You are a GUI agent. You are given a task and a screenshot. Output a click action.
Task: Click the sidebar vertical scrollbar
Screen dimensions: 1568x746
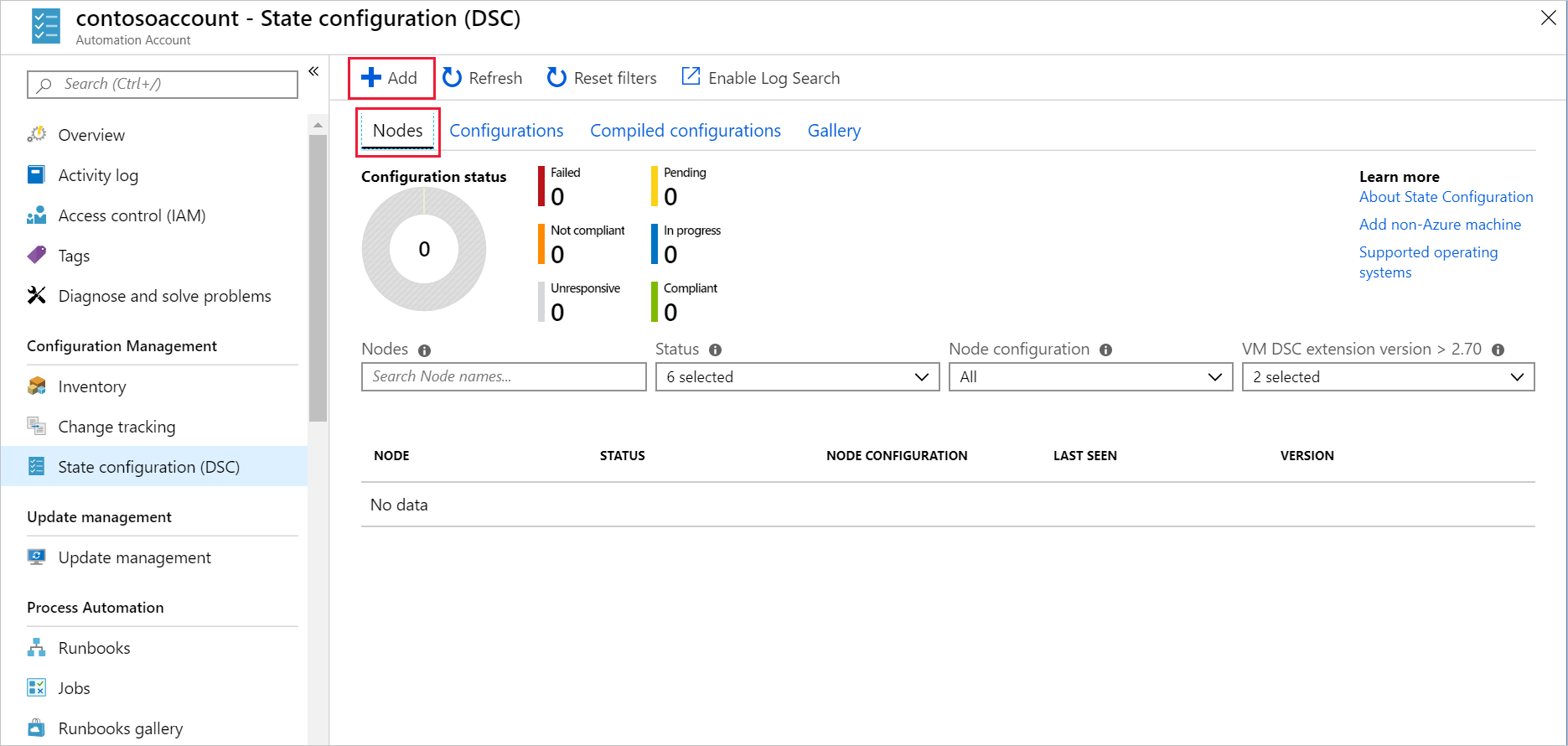tap(318, 277)
